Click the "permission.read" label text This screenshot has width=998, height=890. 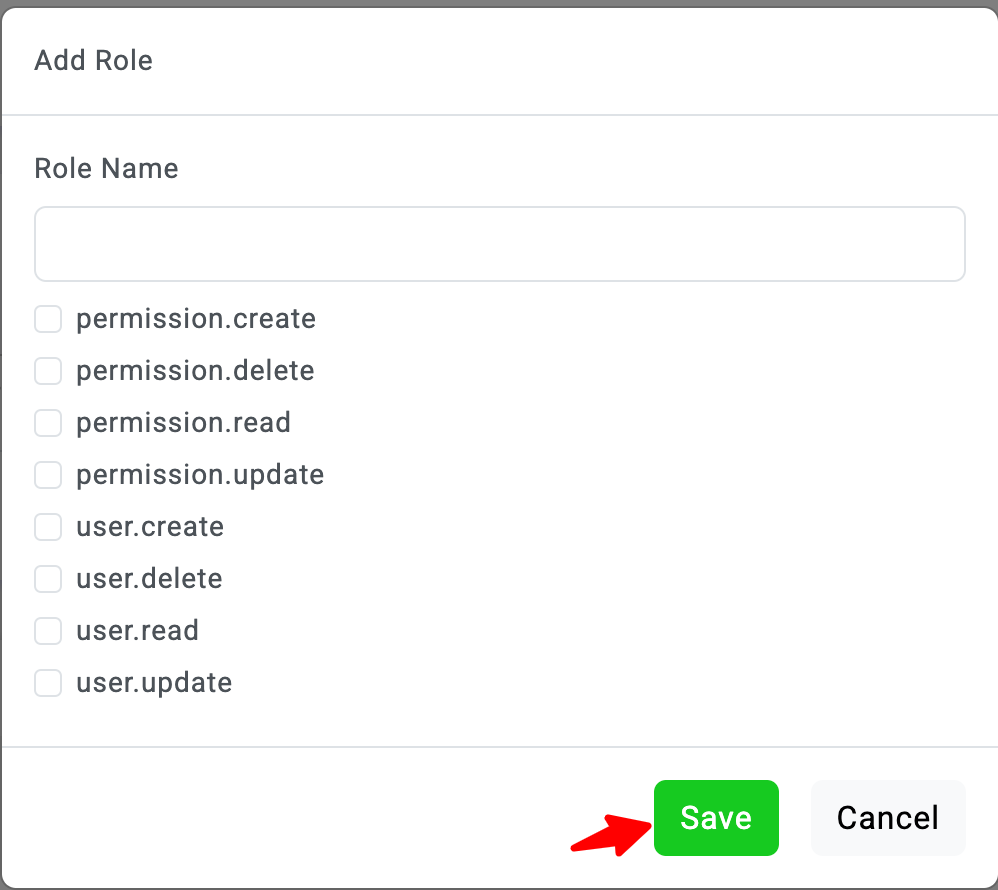tap(183, 423)
